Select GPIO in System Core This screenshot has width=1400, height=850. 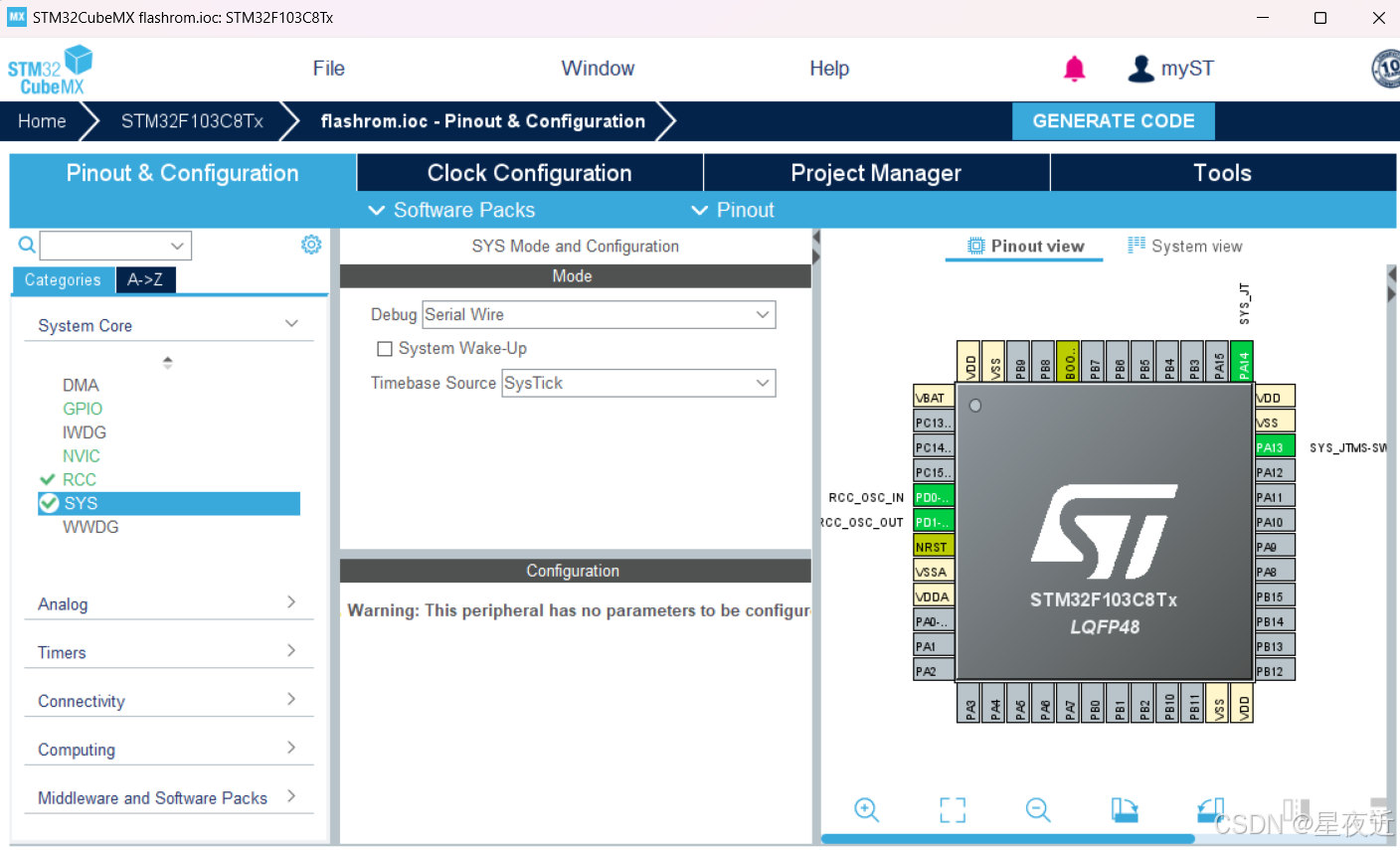coord(83,409)
